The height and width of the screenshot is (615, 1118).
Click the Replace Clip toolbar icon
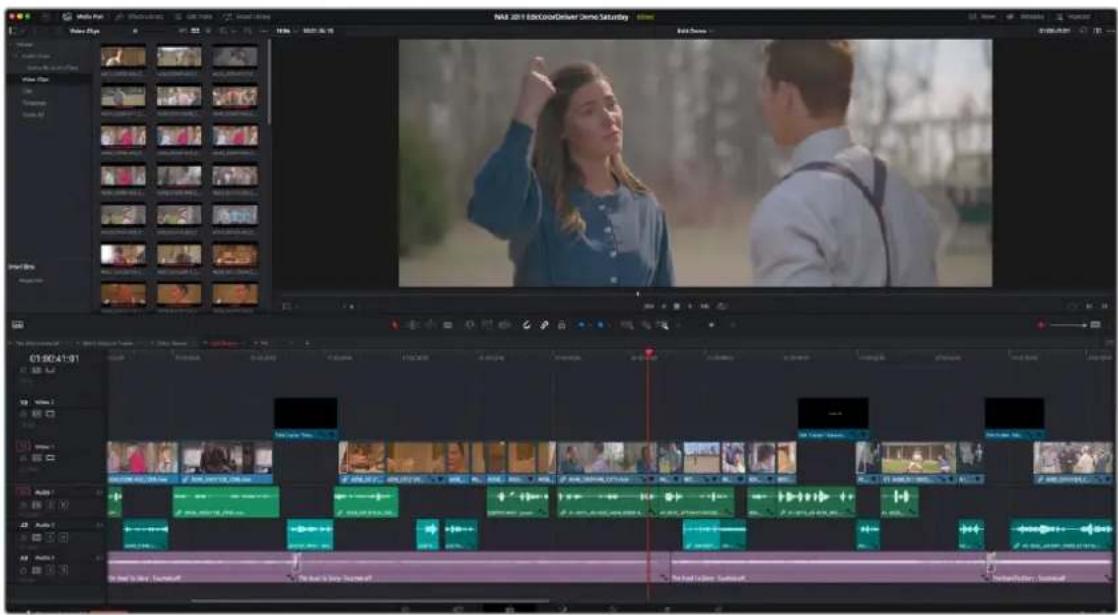point(504,325)
